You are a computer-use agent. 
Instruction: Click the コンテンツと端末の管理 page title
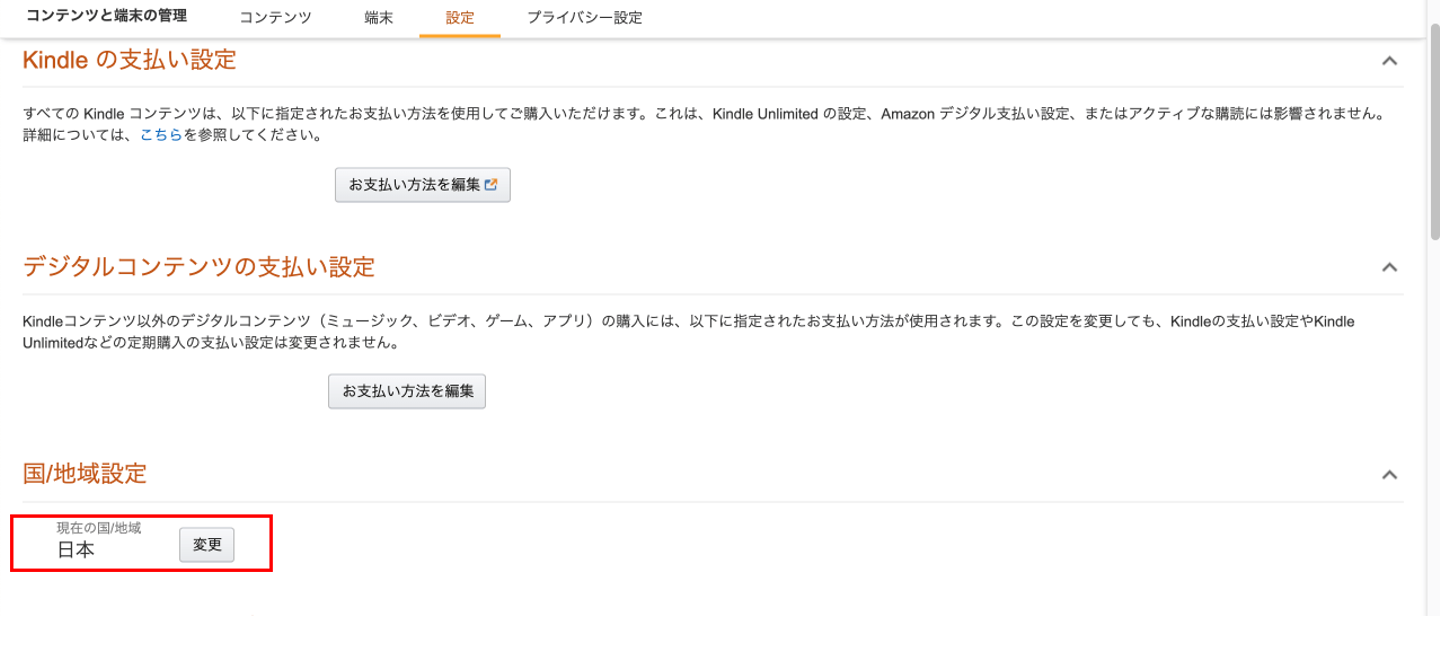tap(106, 16)
